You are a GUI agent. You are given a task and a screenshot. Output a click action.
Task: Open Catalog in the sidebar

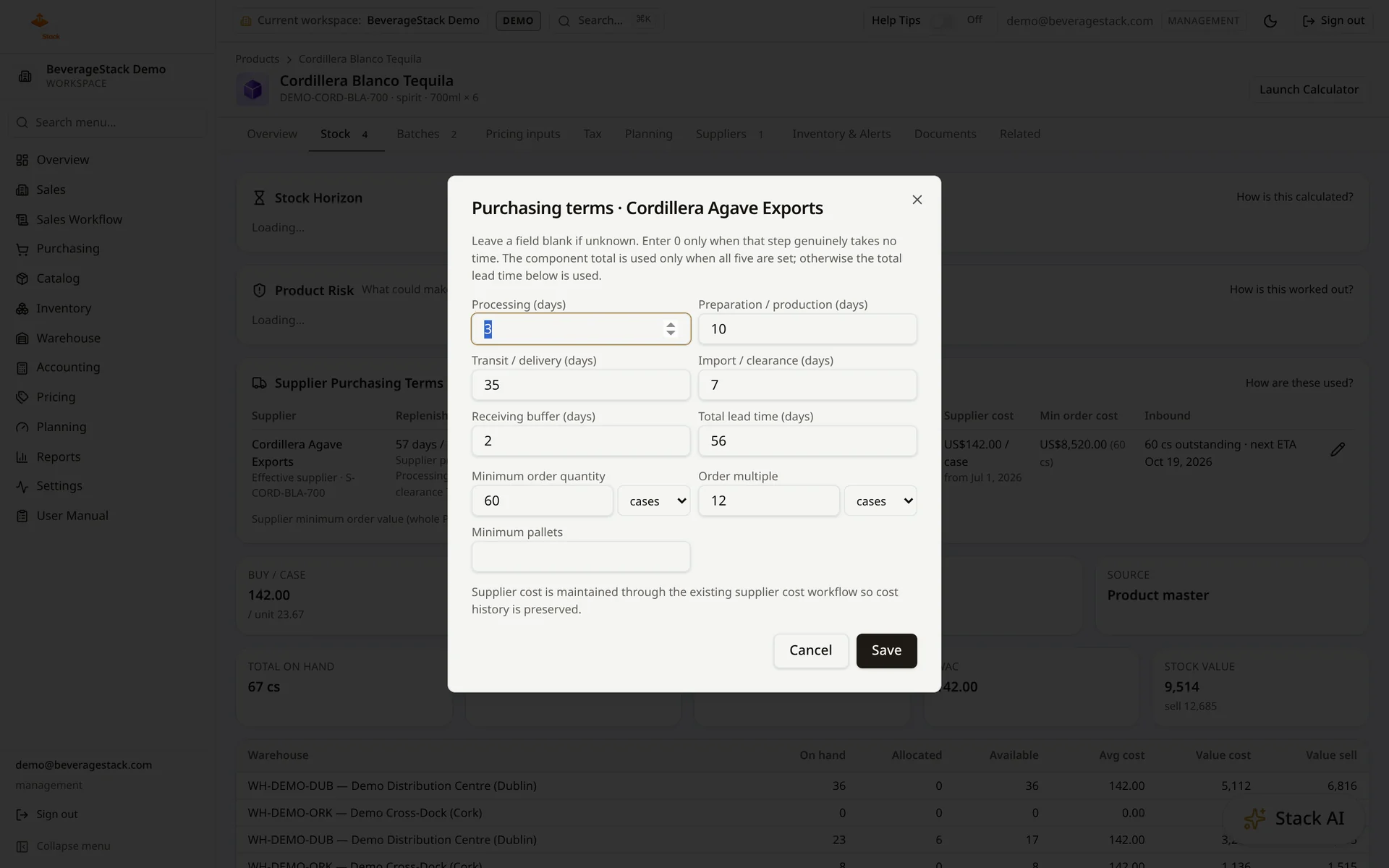coord(58,278)
